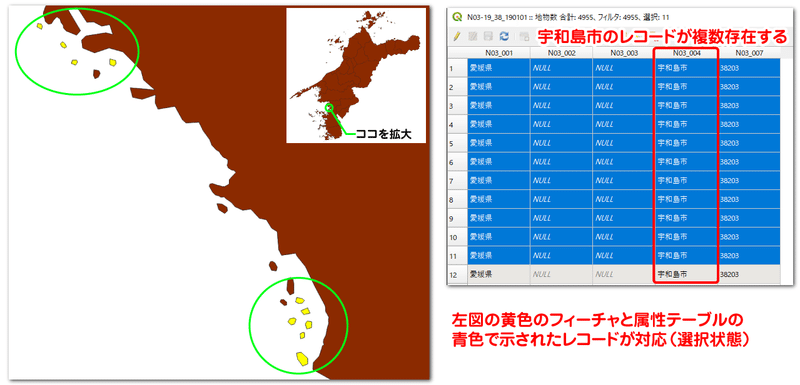This screenshot has width=800, height=385.
Task: Click the save edits floppy icon
Action: [488, 36]
